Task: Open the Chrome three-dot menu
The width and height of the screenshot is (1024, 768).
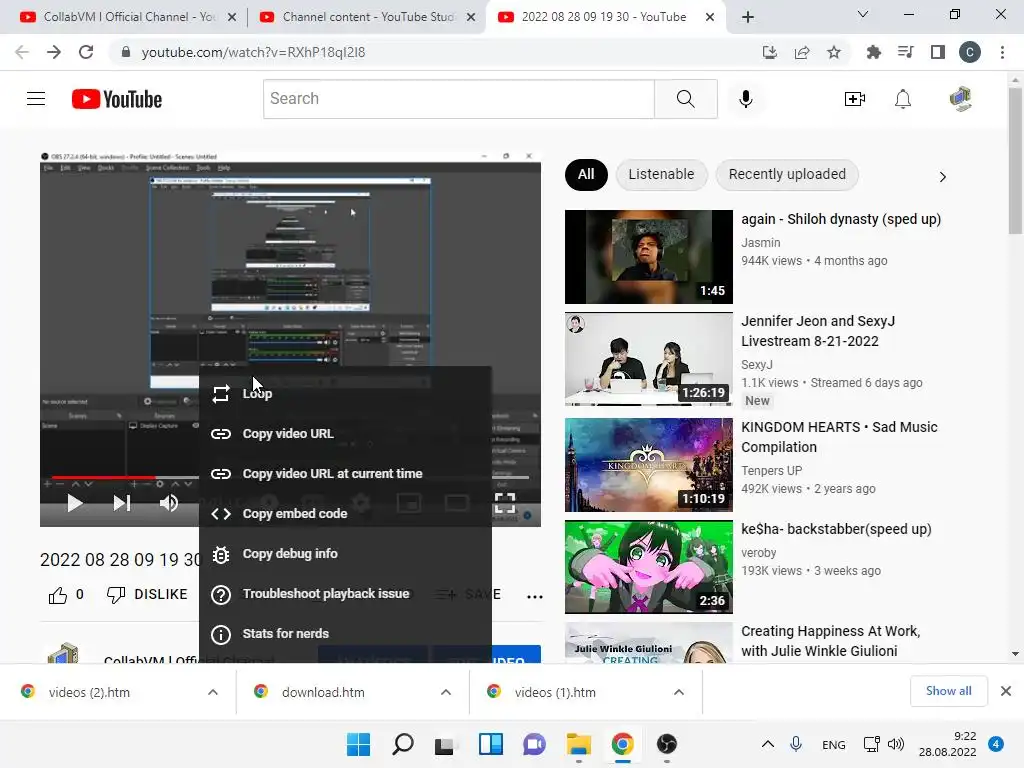Action: click(1002, 52)
